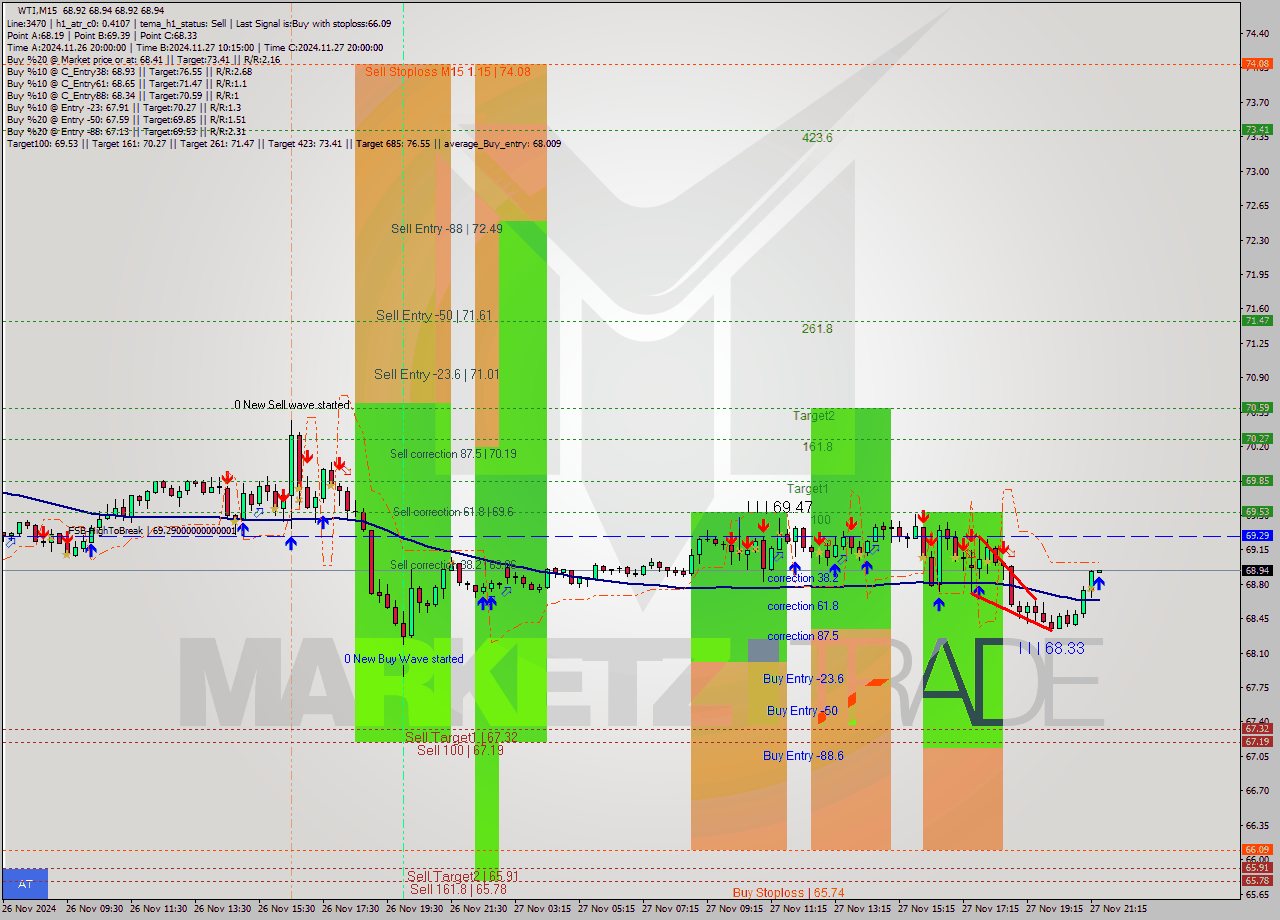The image size is (1280, 920).
Task: Click the 'Sell Target1 | 67.32' label
Action: click(461, 737)
